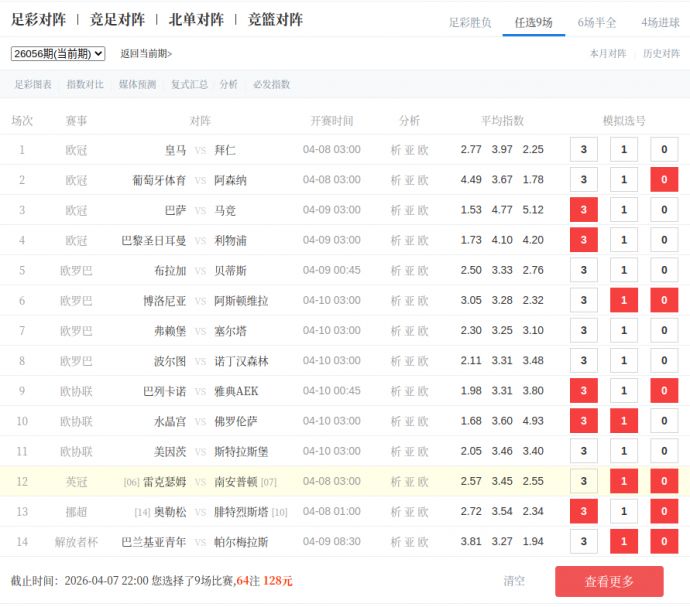Image resolution: width=690 pixels, height=607 pixels.
Task: Deselect pick 0 for 葡萄牙体育 vs 阿森纳
Action: coord(664,180)
